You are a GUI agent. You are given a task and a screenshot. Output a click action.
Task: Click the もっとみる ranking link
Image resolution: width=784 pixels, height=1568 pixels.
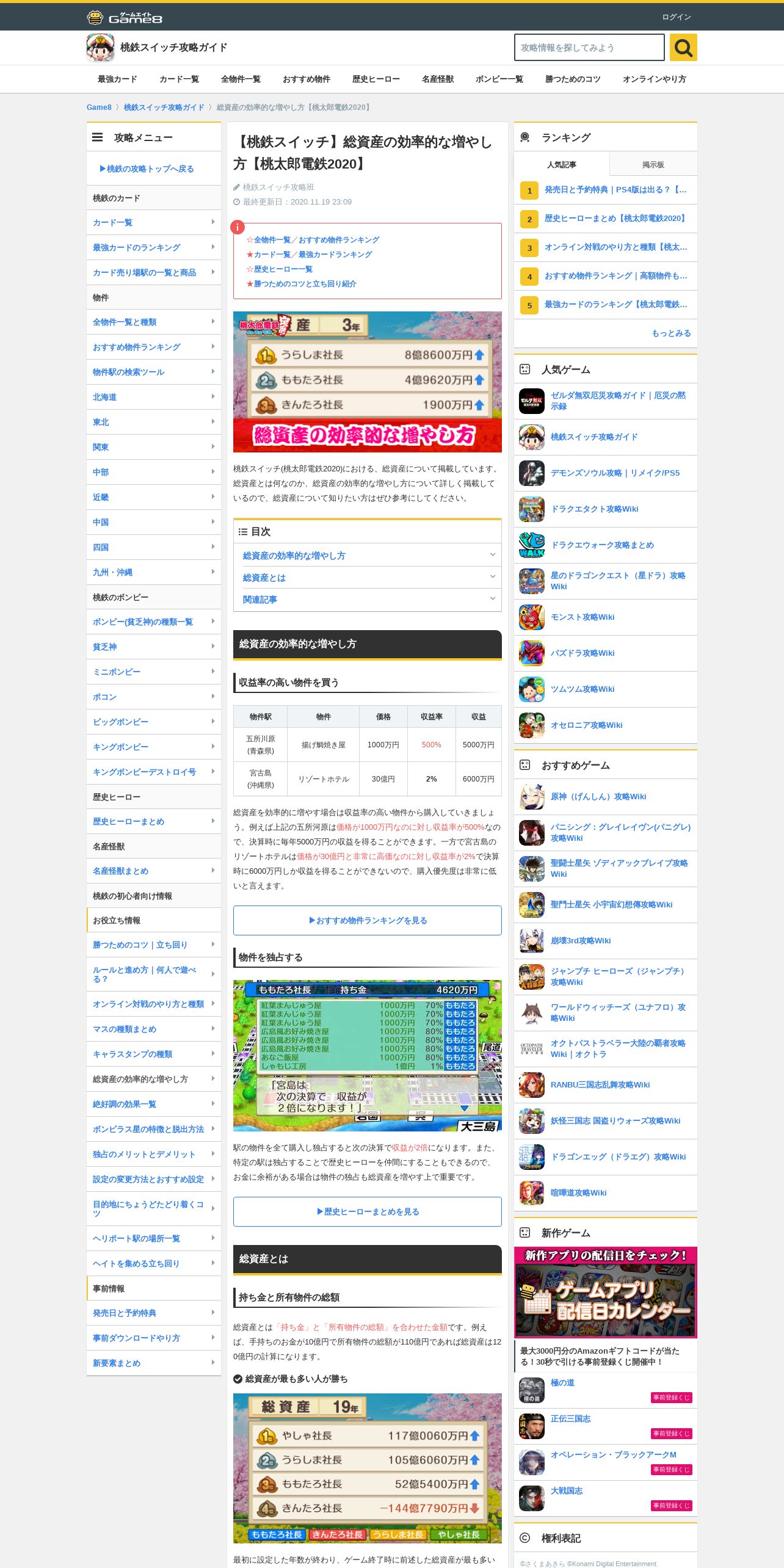pos(672,333)
